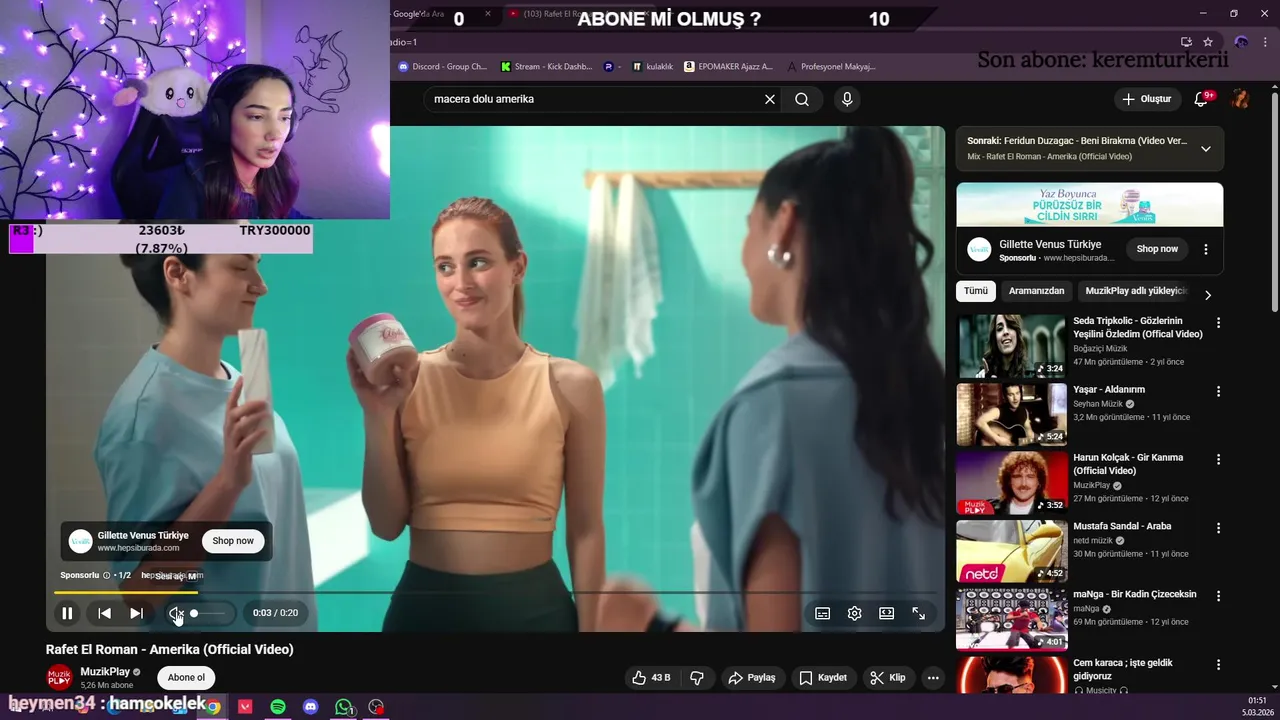Open Discord from the taskbar
Viewport: 1280px width, 720px height.
[x=311, y=707]
